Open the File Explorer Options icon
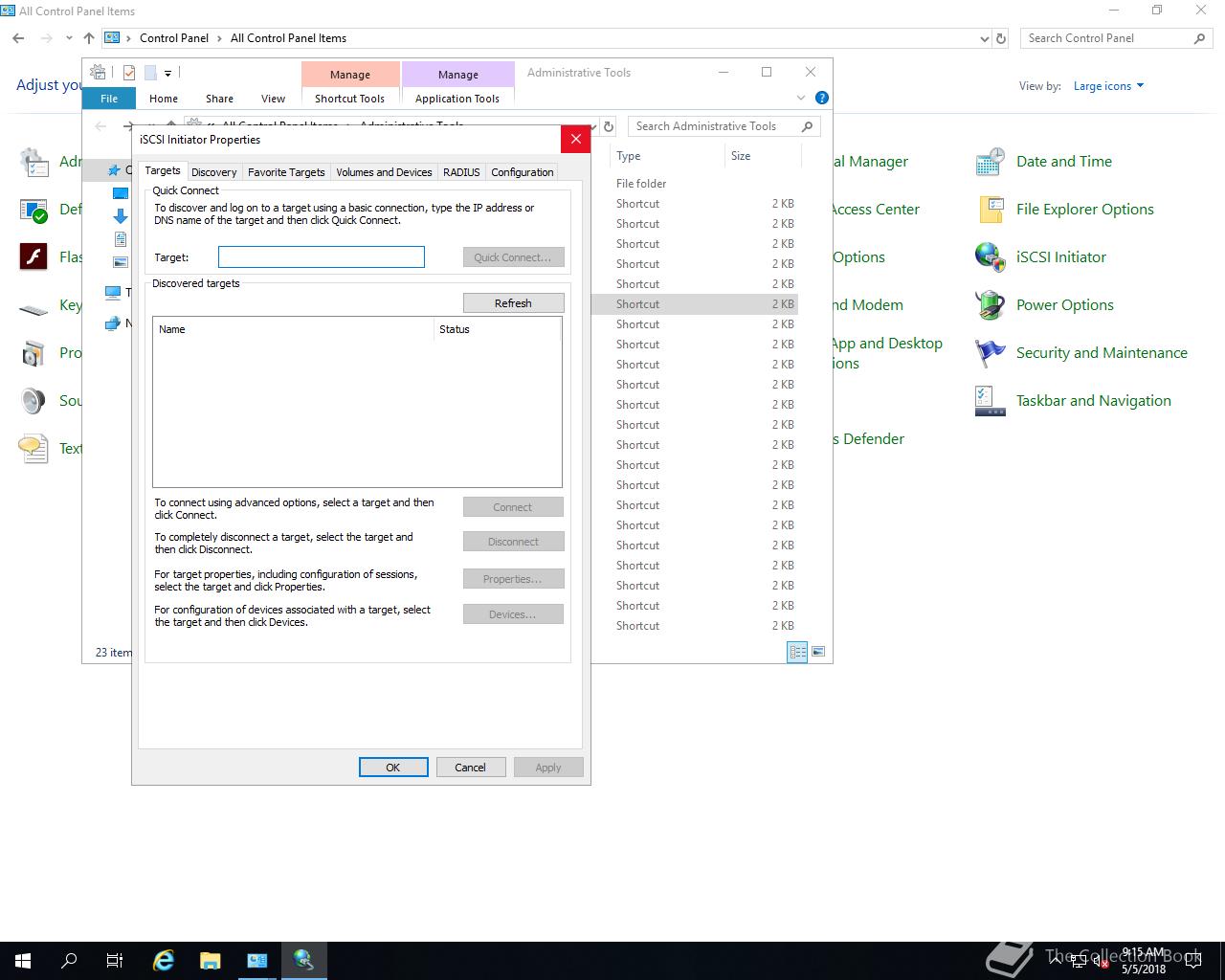The width and height of the screenshot is (1225, 980). tap(990, 209)
